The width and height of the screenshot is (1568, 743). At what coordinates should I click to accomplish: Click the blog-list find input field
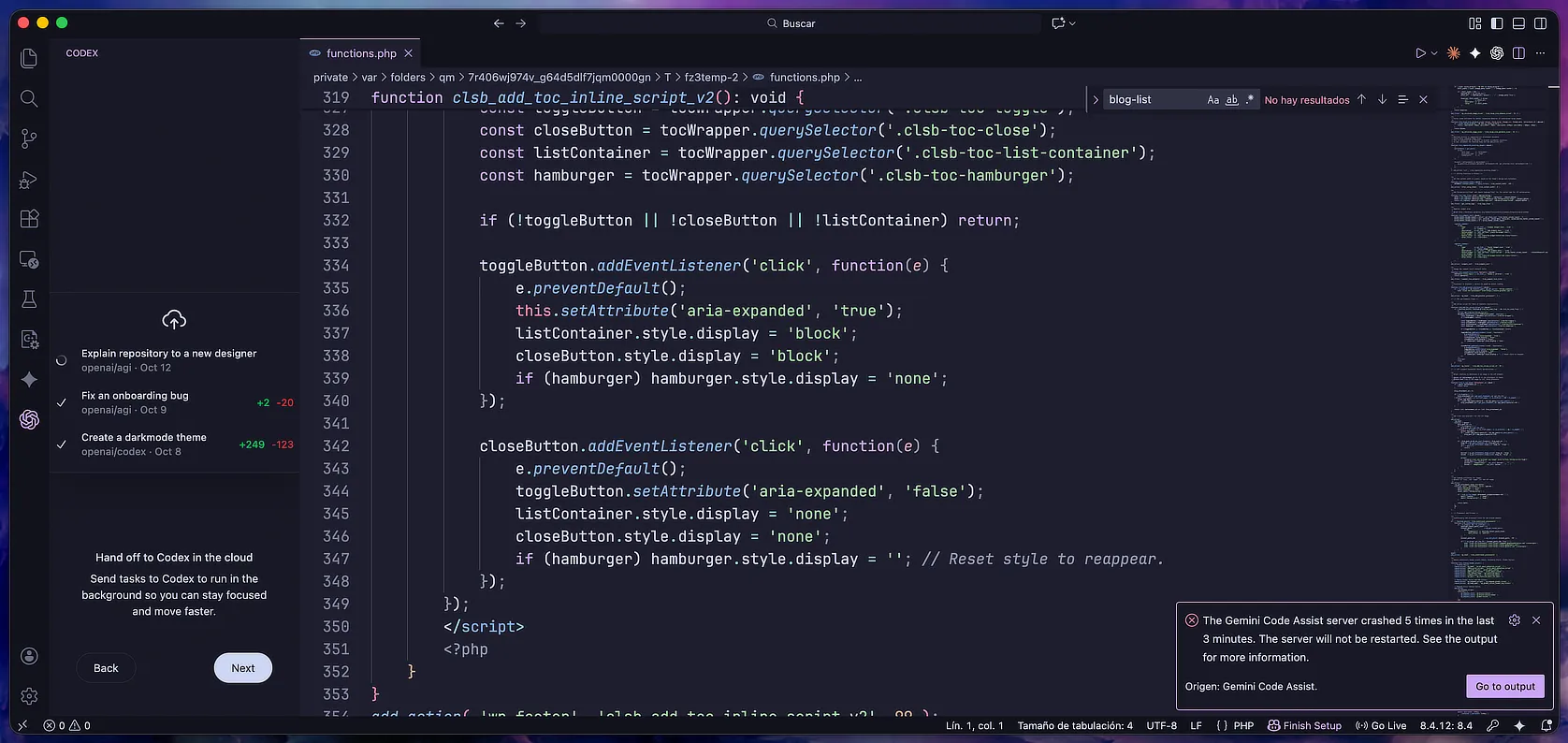coord(1151,100)
